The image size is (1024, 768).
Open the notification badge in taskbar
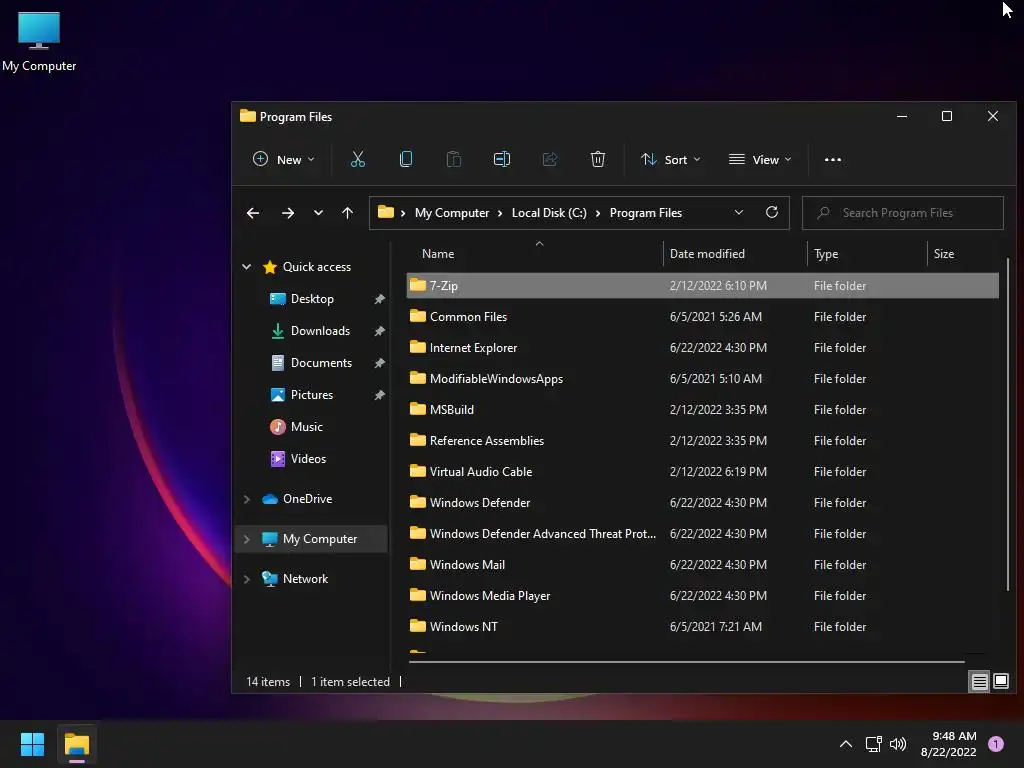click(x=996, y=744)
